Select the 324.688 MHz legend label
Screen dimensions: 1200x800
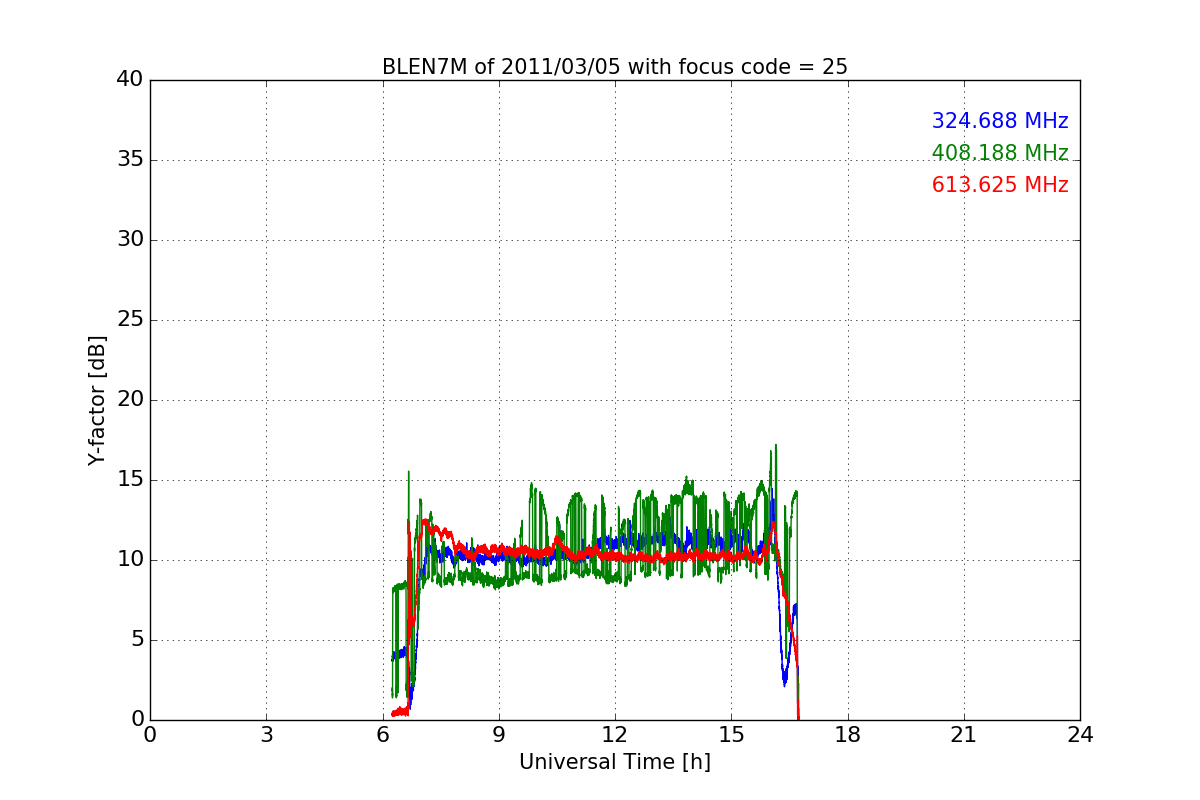pyautogui.click(x=1000, y=121)
